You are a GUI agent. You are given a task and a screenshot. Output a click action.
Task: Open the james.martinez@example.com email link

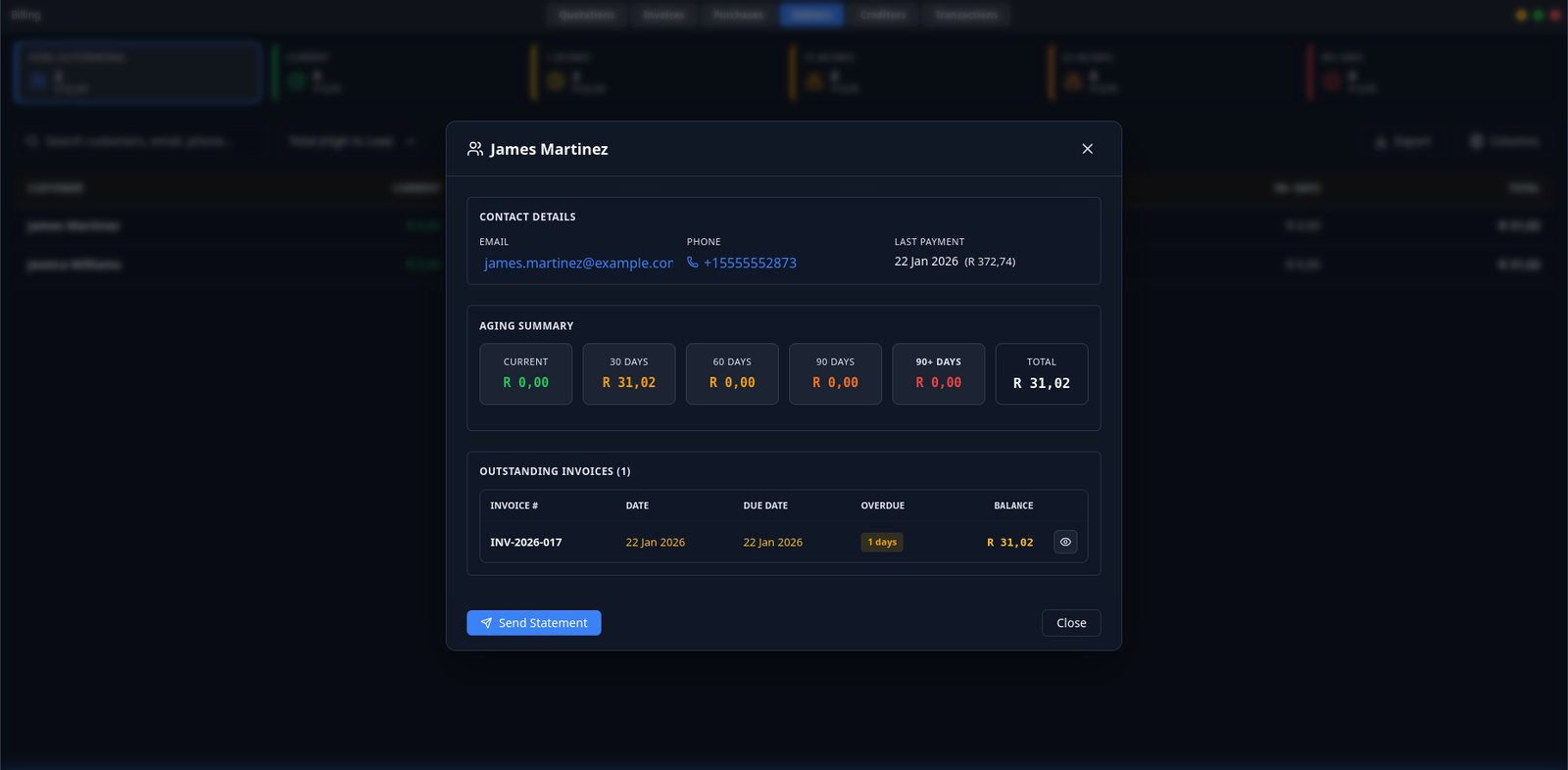tap(578, 263)
